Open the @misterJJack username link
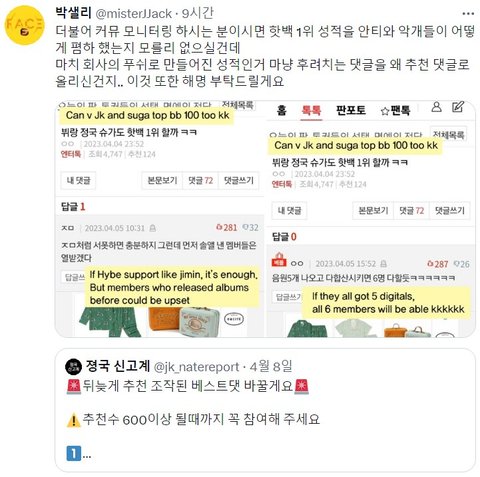 pyautogui.click(x=134, y=14)
